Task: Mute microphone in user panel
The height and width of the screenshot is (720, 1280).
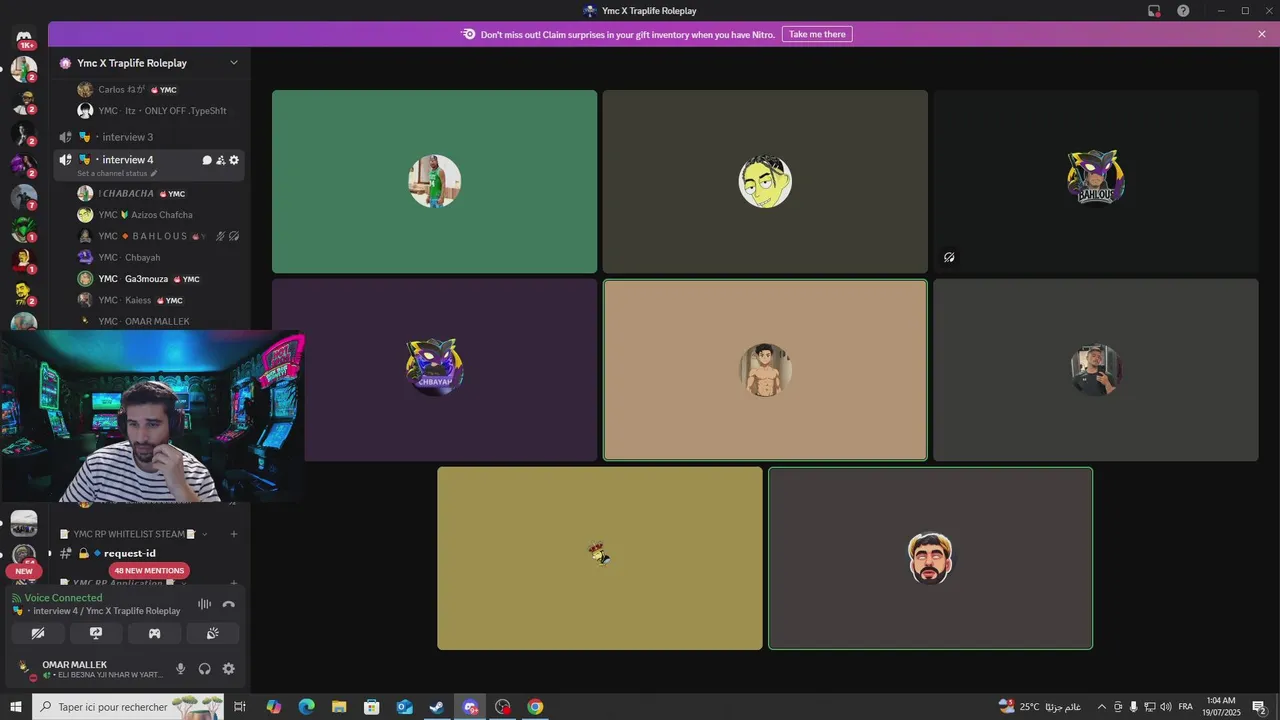Action: coord(181,669)
